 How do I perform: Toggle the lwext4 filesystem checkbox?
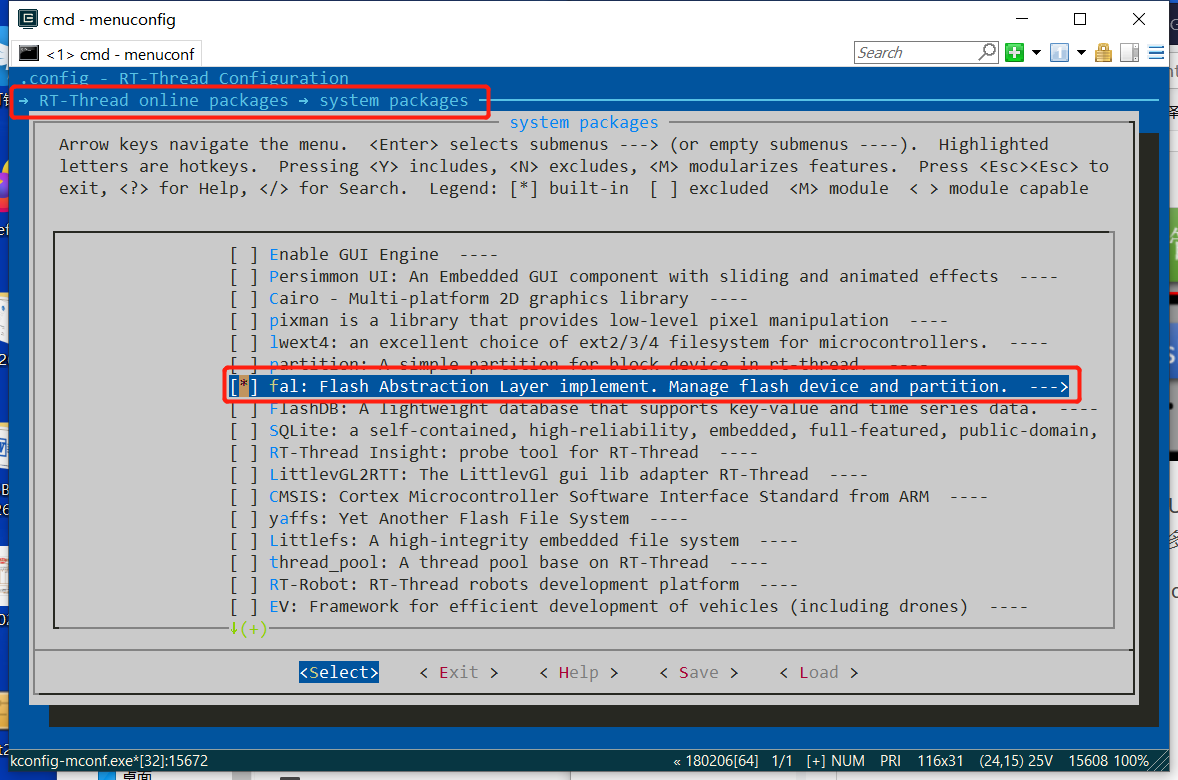pyautogui.click(x=244, y=343)
